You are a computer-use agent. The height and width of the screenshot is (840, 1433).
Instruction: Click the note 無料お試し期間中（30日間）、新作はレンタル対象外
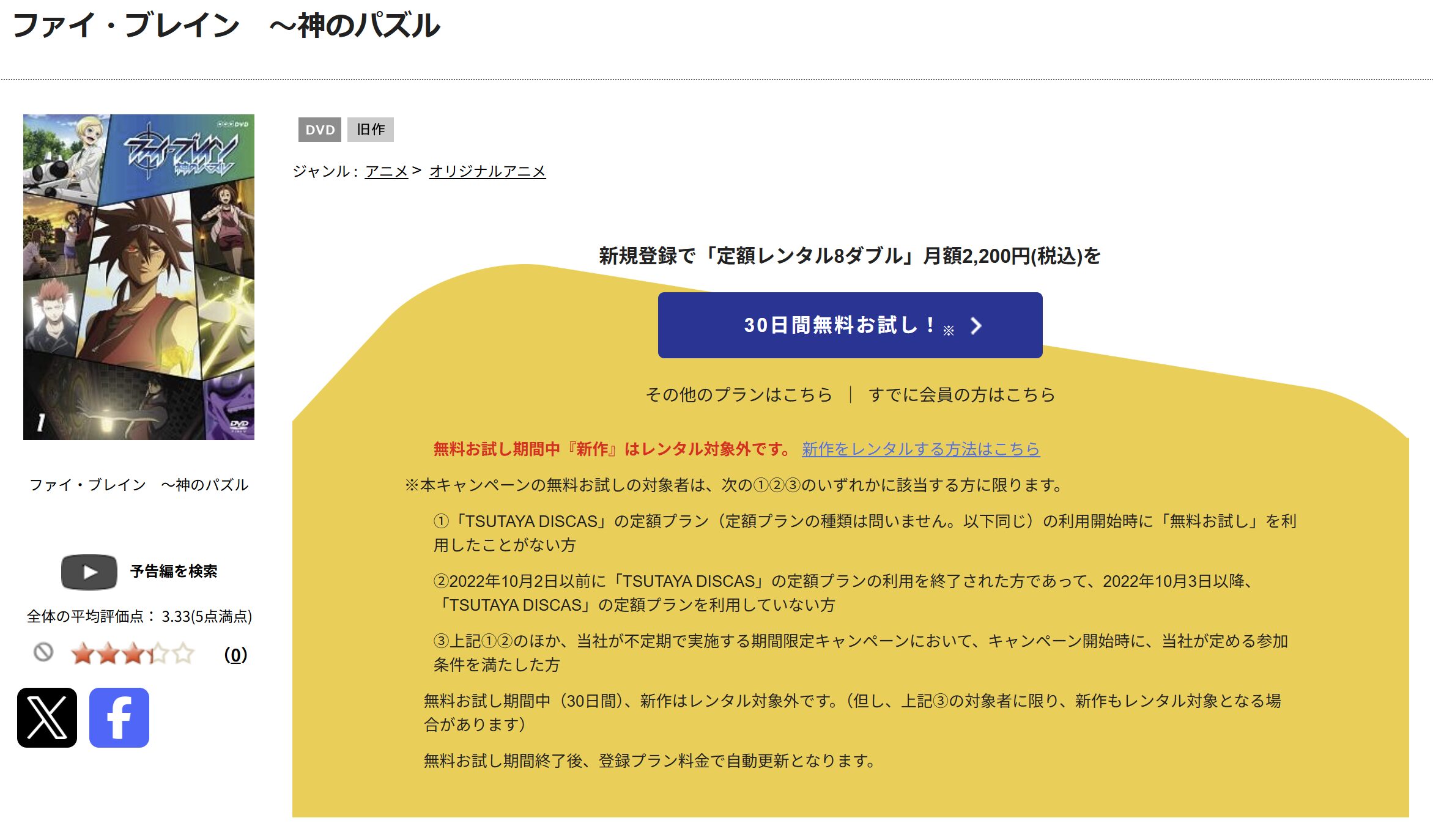853,713
